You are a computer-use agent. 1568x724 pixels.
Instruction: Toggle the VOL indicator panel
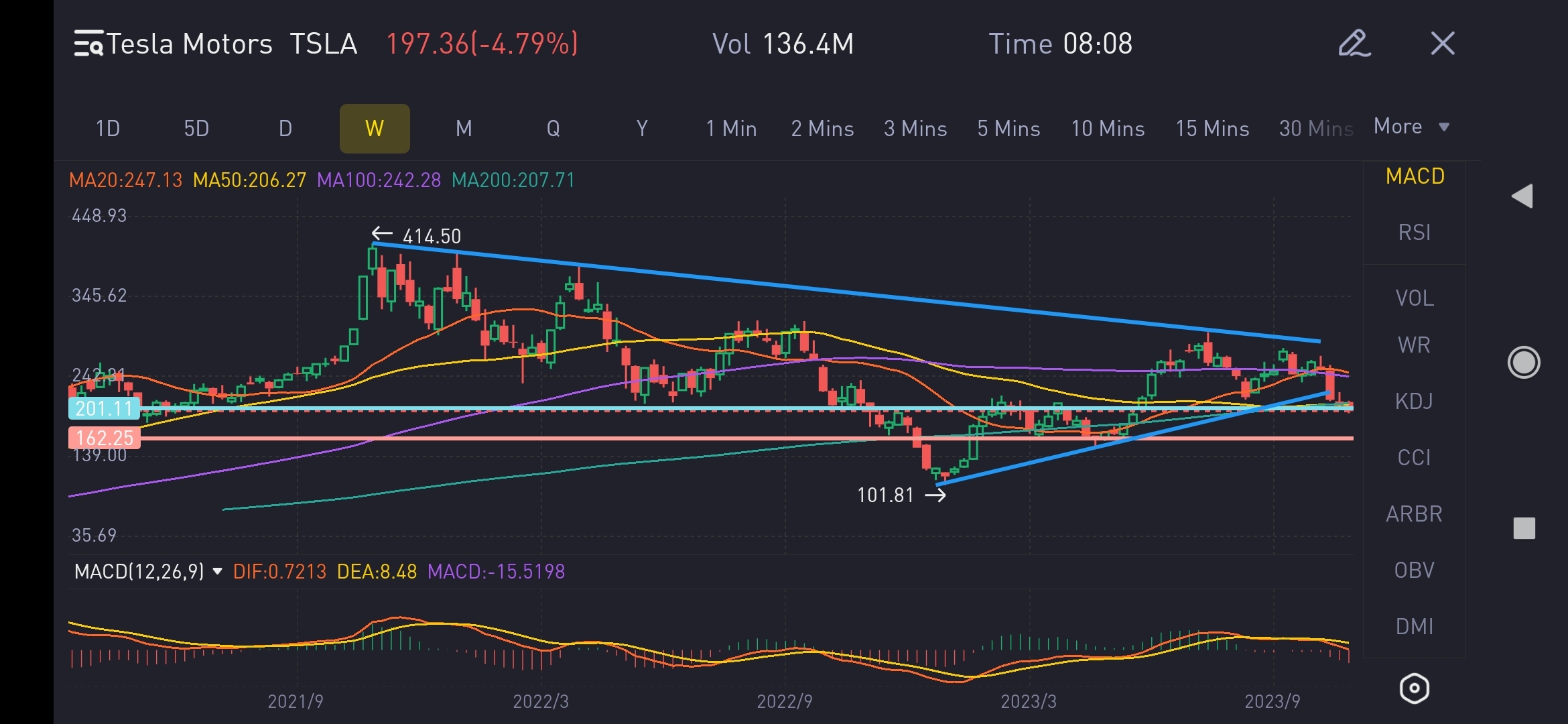(1414, 298)
